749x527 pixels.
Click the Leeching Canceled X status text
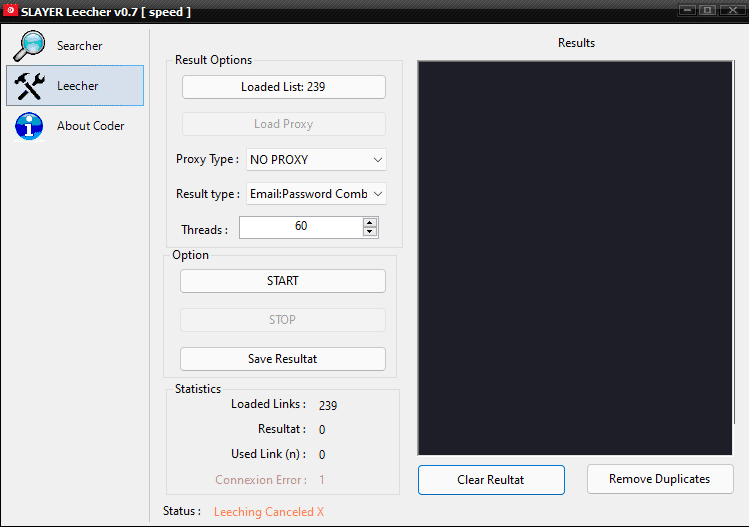(269, 512)
